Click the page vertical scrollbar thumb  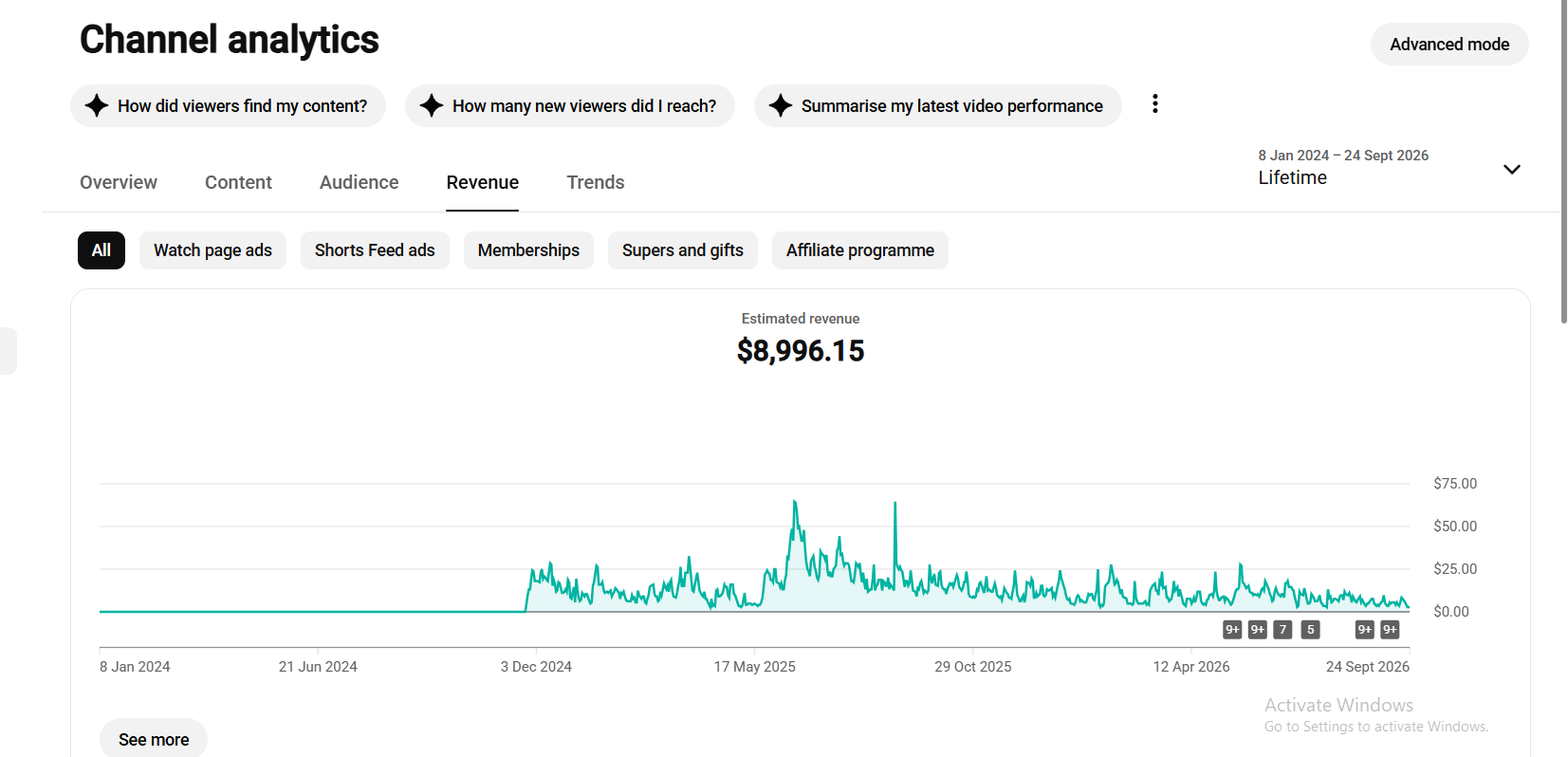(1563, 161)
